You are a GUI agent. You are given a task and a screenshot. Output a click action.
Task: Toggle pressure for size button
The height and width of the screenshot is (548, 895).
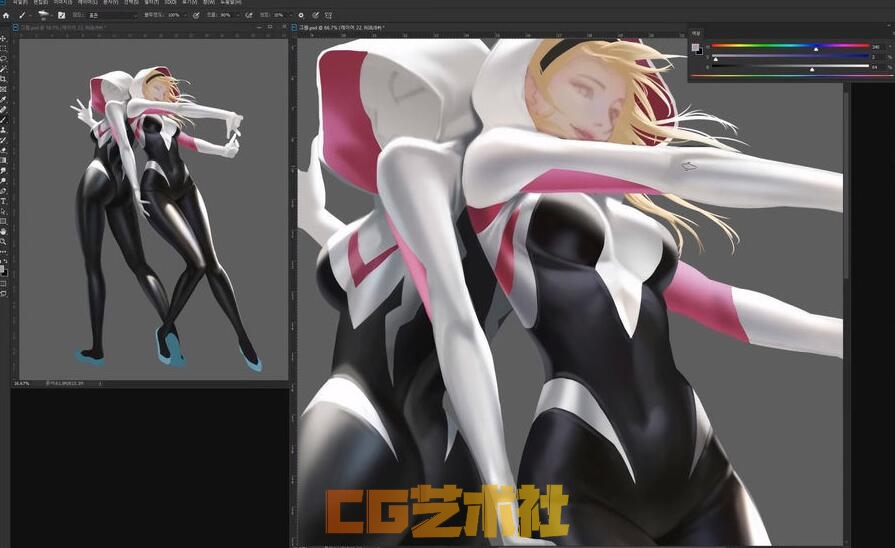pos(315,15)
